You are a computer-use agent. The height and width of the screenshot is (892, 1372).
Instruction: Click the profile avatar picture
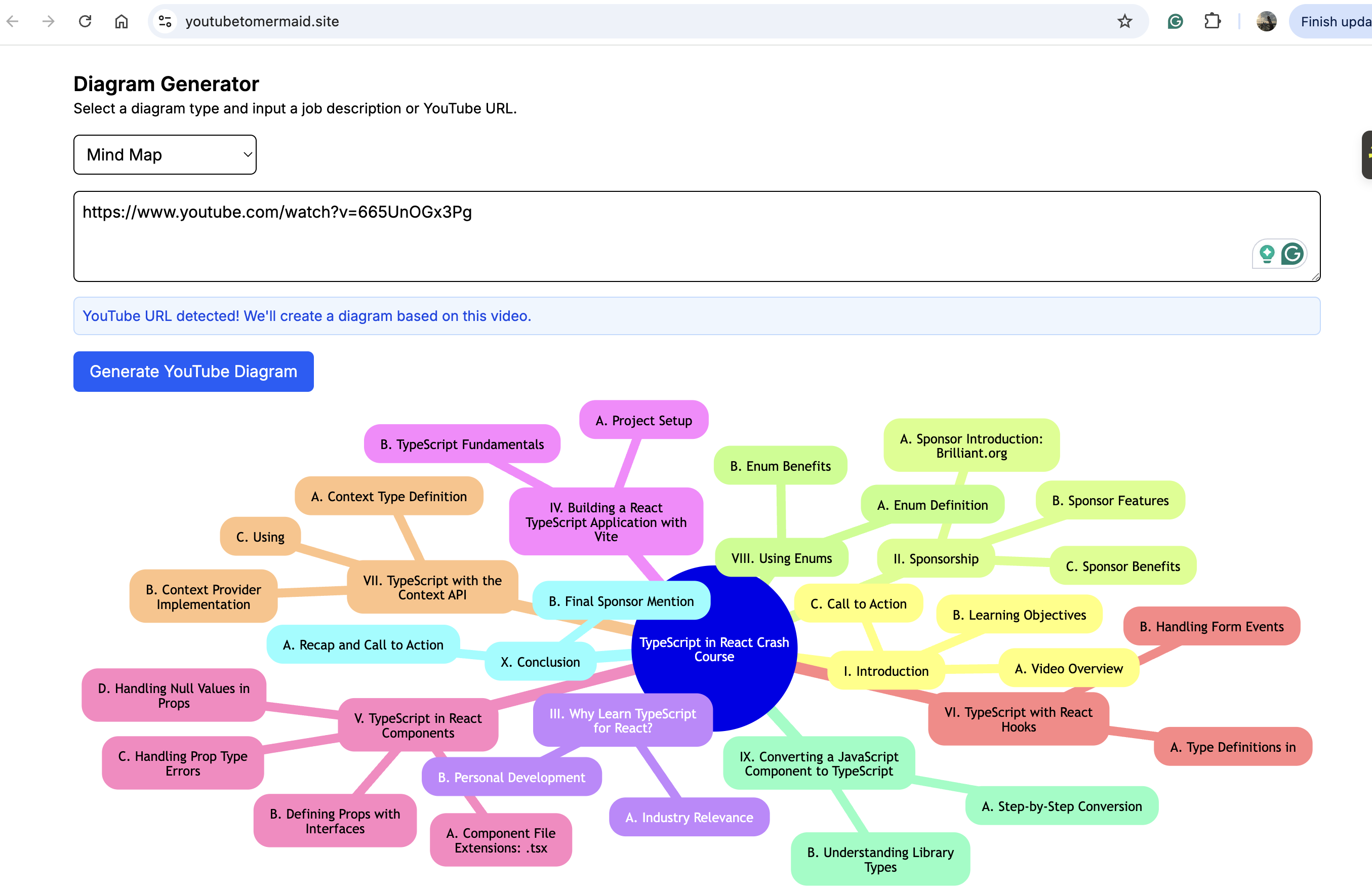tap(1266, 21)
